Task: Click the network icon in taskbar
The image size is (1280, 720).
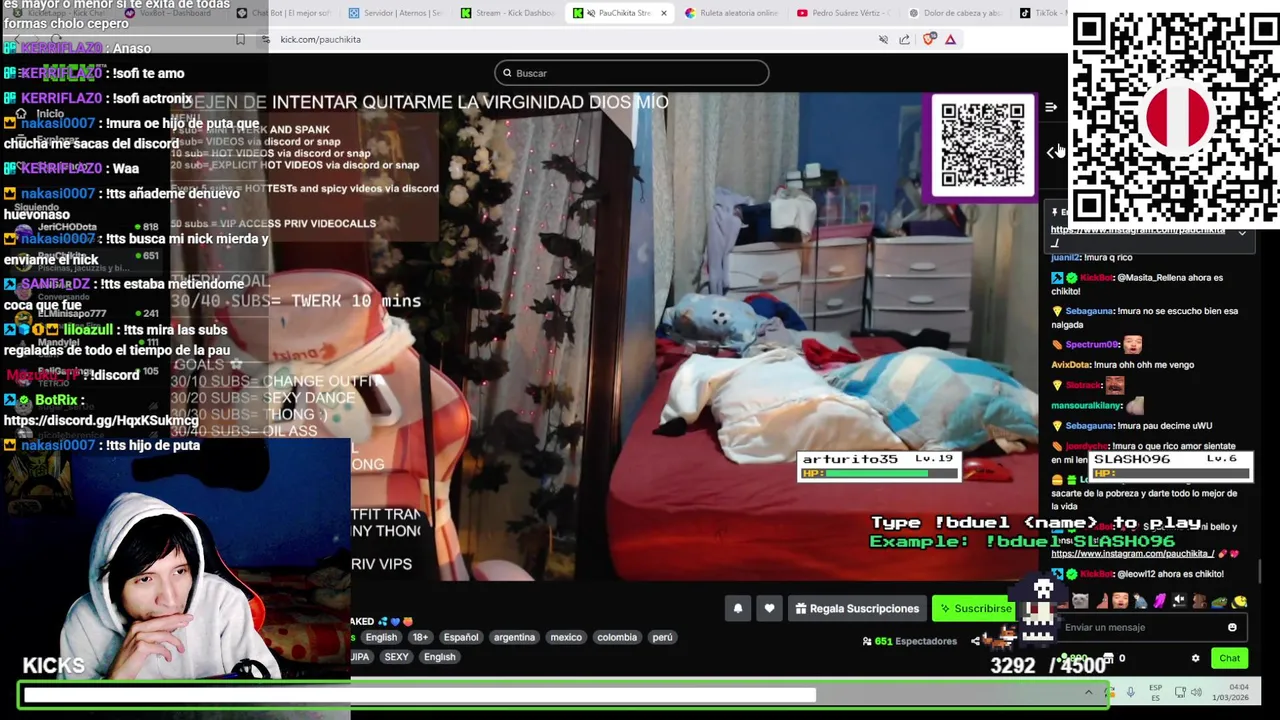Action: [x=1180, y=692]
